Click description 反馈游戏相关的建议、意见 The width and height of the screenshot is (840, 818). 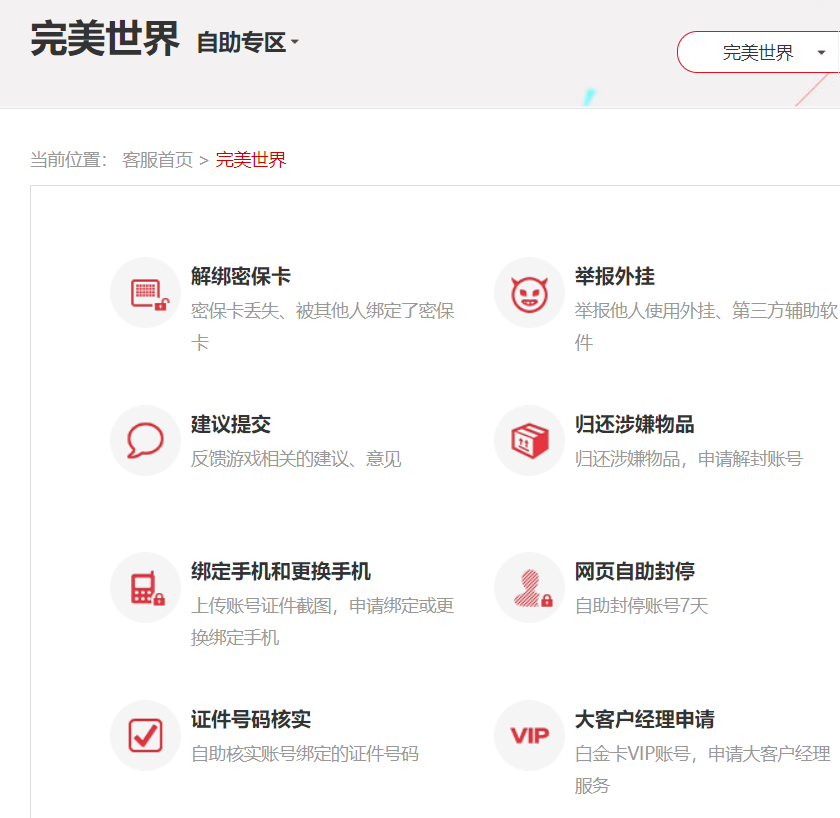click(x=296, y=459)
